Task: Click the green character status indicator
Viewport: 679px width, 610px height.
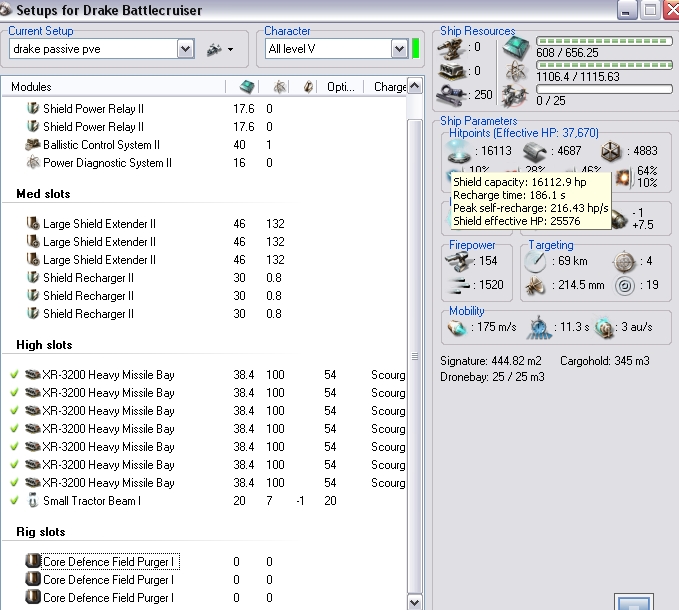Action: click(x=415, y=48)
